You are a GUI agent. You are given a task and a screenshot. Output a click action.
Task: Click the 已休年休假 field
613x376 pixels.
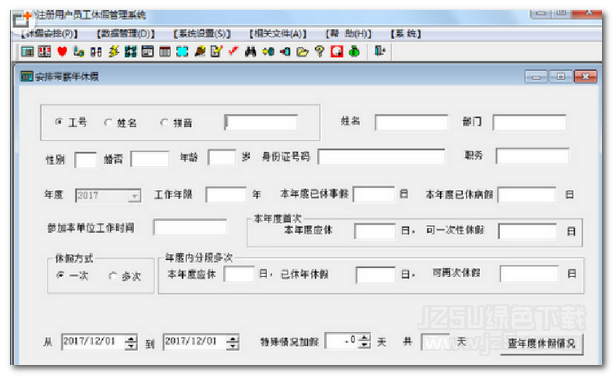[376, 275]
